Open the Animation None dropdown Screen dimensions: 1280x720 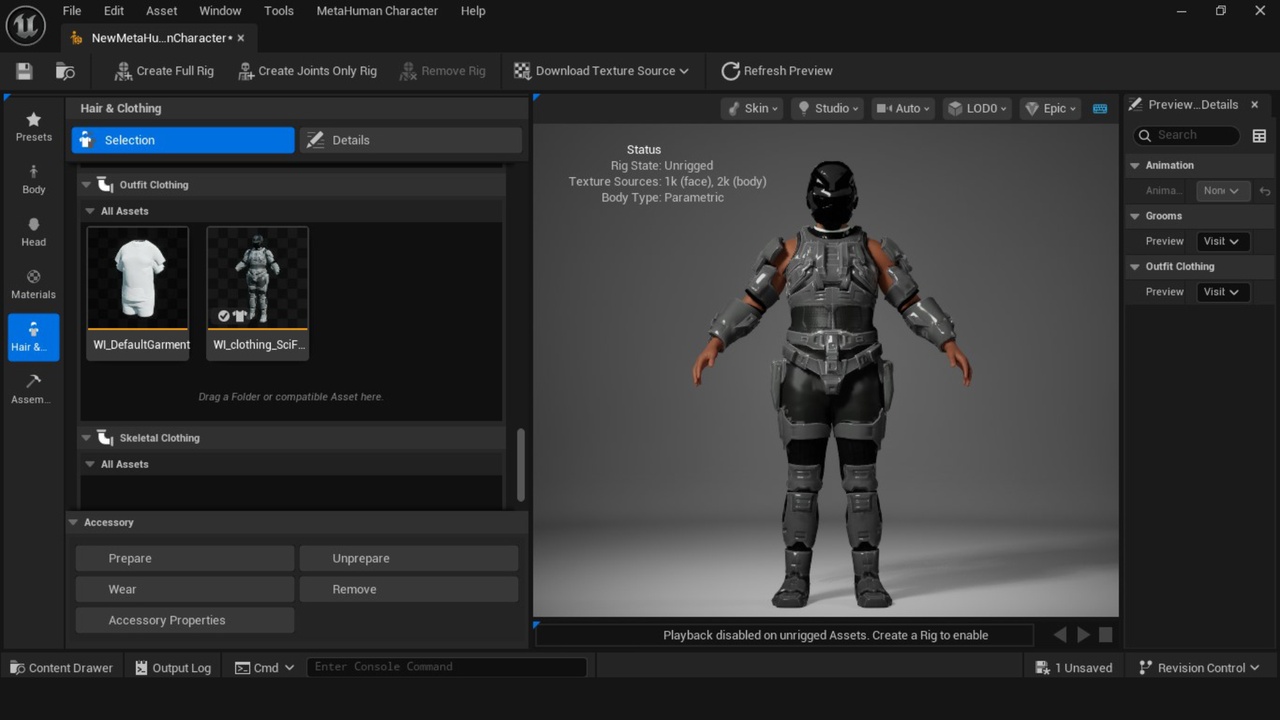[x=1222, y=190]
